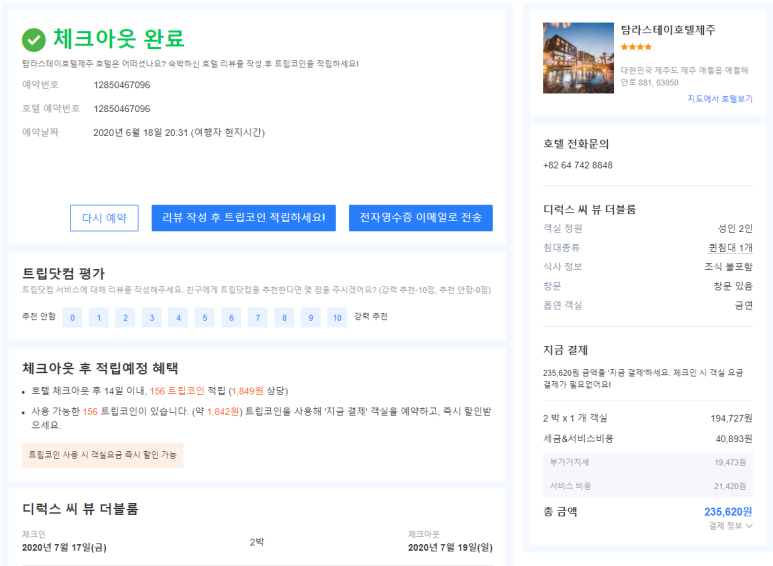Select rating 4 for Trip.com
Viewport: 773px width, 566px height.
tap(178, 318)
